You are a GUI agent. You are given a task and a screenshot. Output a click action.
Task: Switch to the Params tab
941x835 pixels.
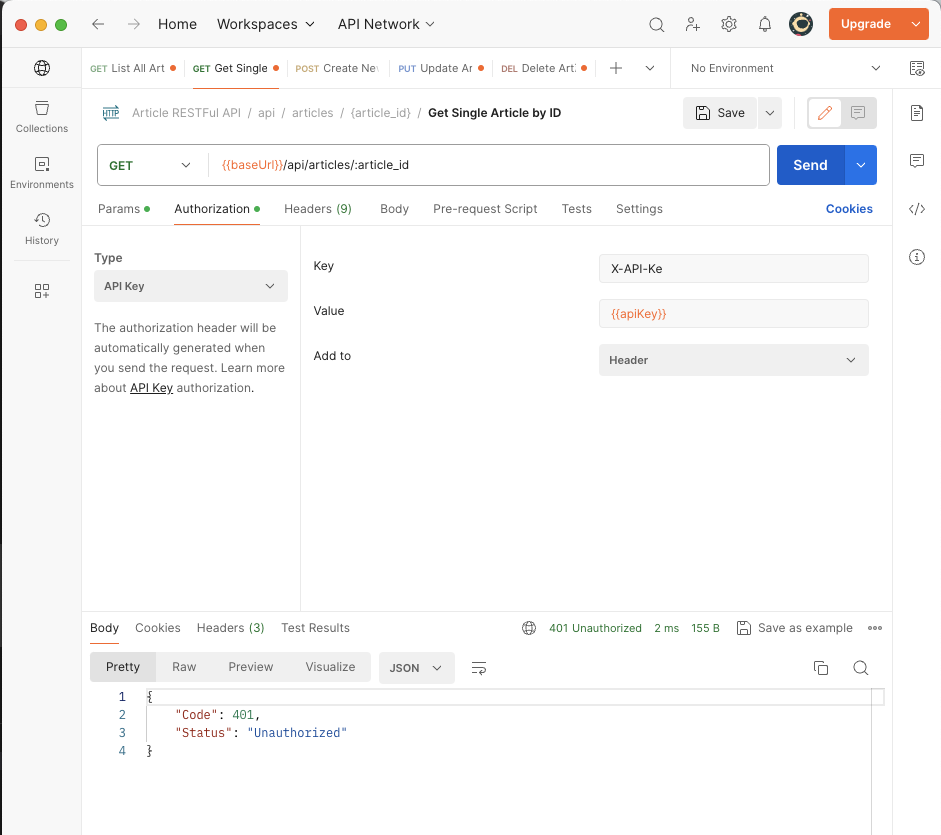[124, 209]
